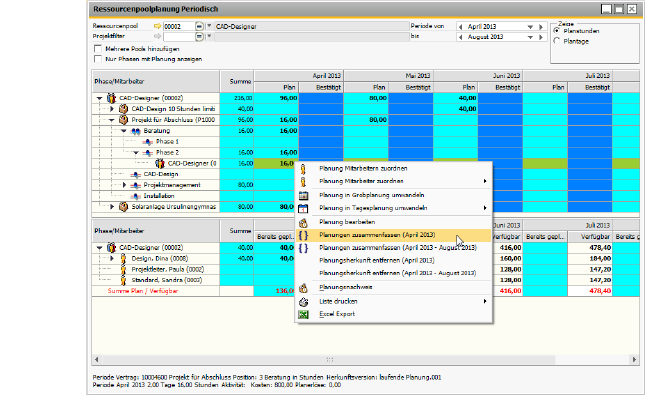Click the empty Projektfilter input field

coord(179,37)
